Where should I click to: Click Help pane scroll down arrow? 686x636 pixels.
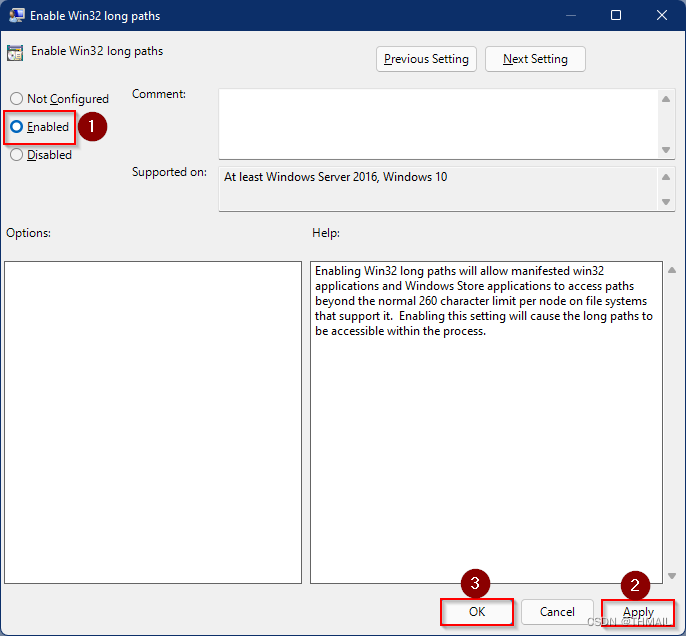pyautogui.click(x=672, y=576)
